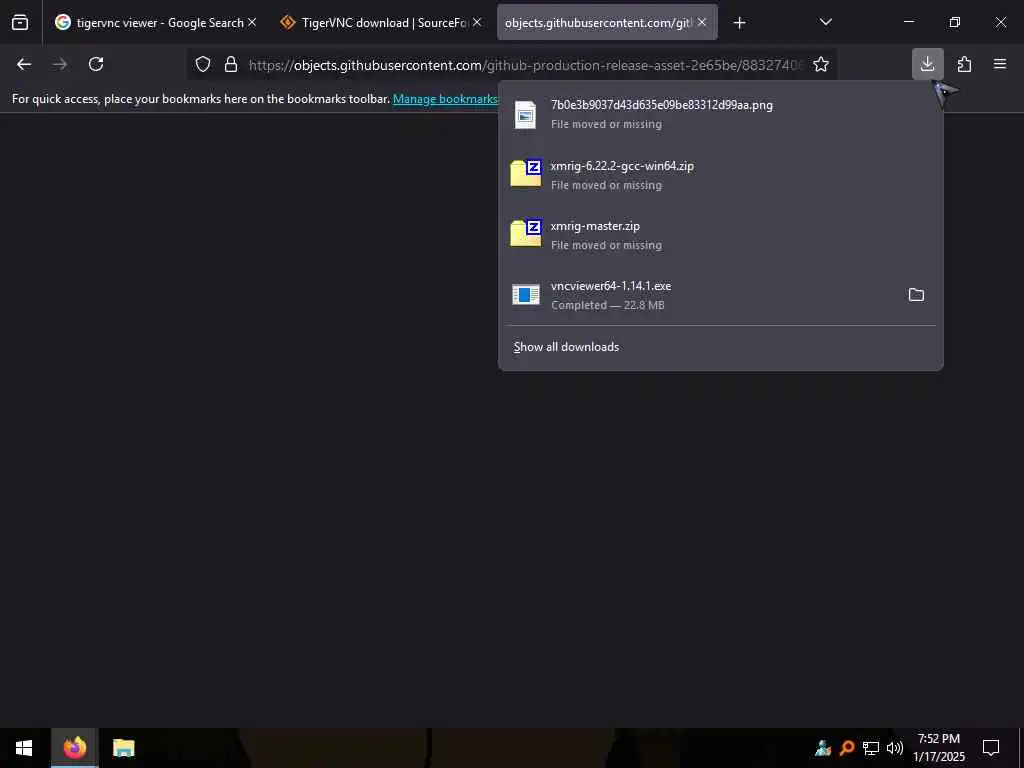This screenshot has height=768, width=1024.
Task: Open the volume speaker tray icon
Action: click(895, 748)
